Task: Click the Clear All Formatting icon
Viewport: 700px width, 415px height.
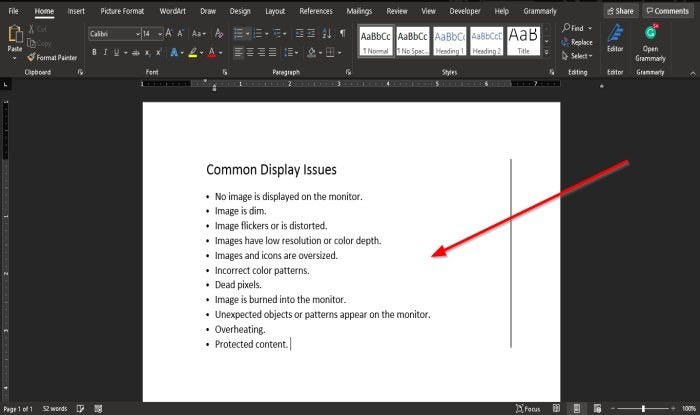Action: click(216, 33)
